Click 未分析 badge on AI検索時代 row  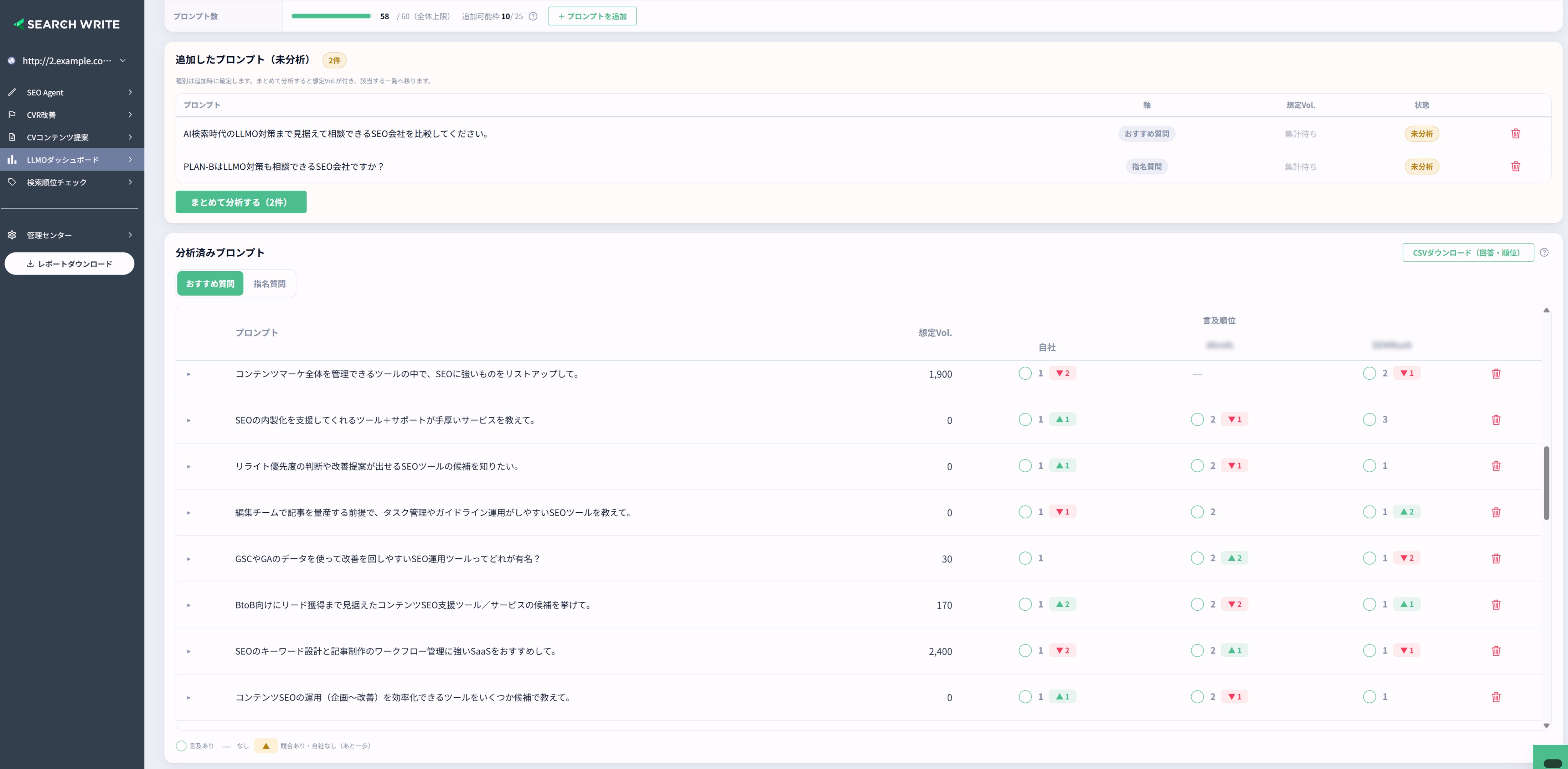(x=1422, y=134)
